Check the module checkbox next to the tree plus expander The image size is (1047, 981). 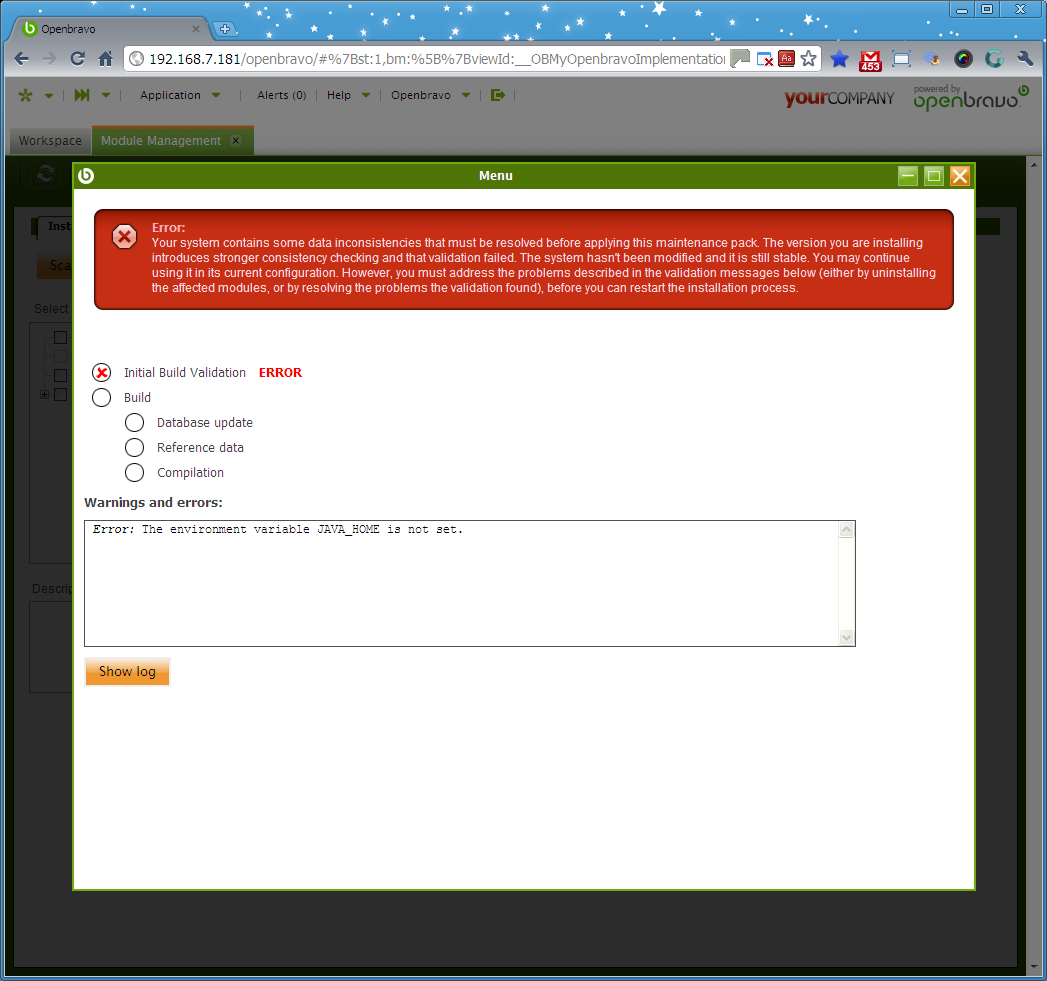point(61,395)
